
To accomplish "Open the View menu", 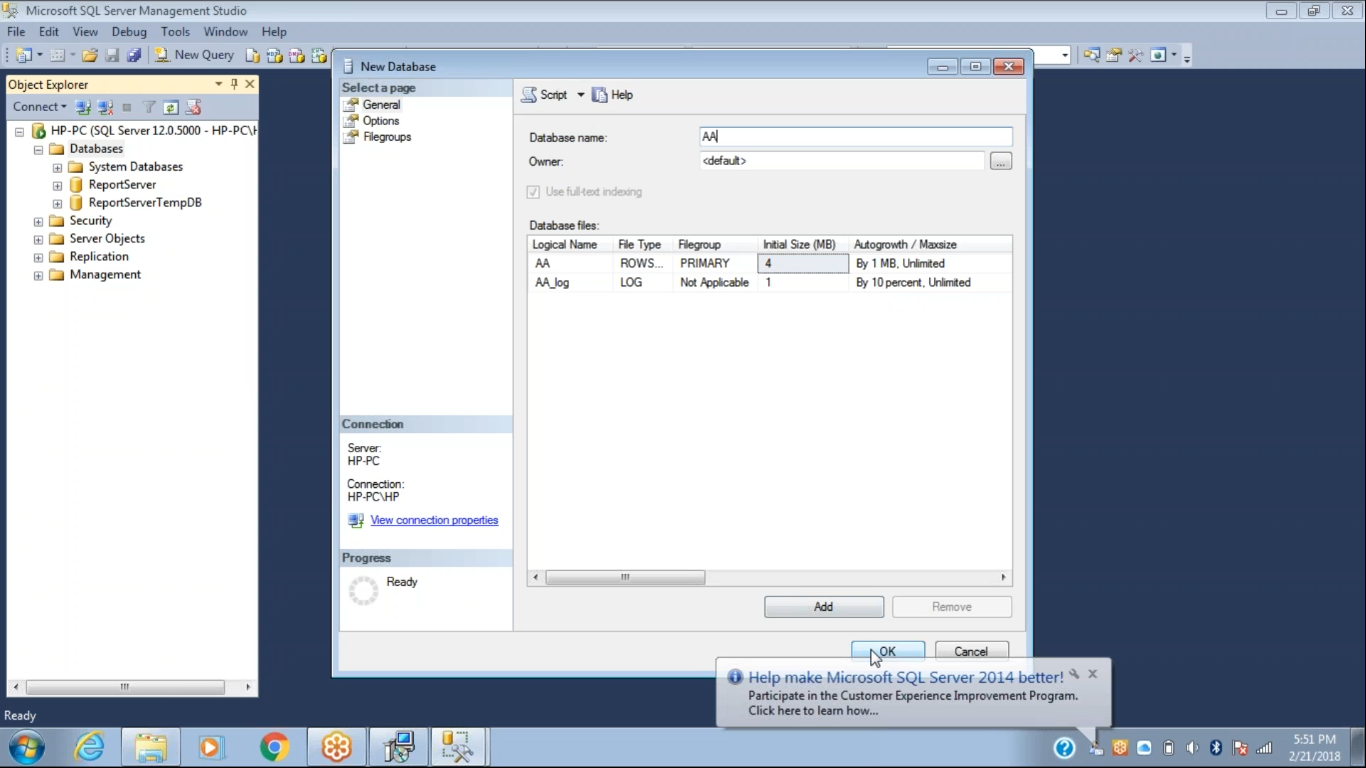I will click(x=85, y=32).
